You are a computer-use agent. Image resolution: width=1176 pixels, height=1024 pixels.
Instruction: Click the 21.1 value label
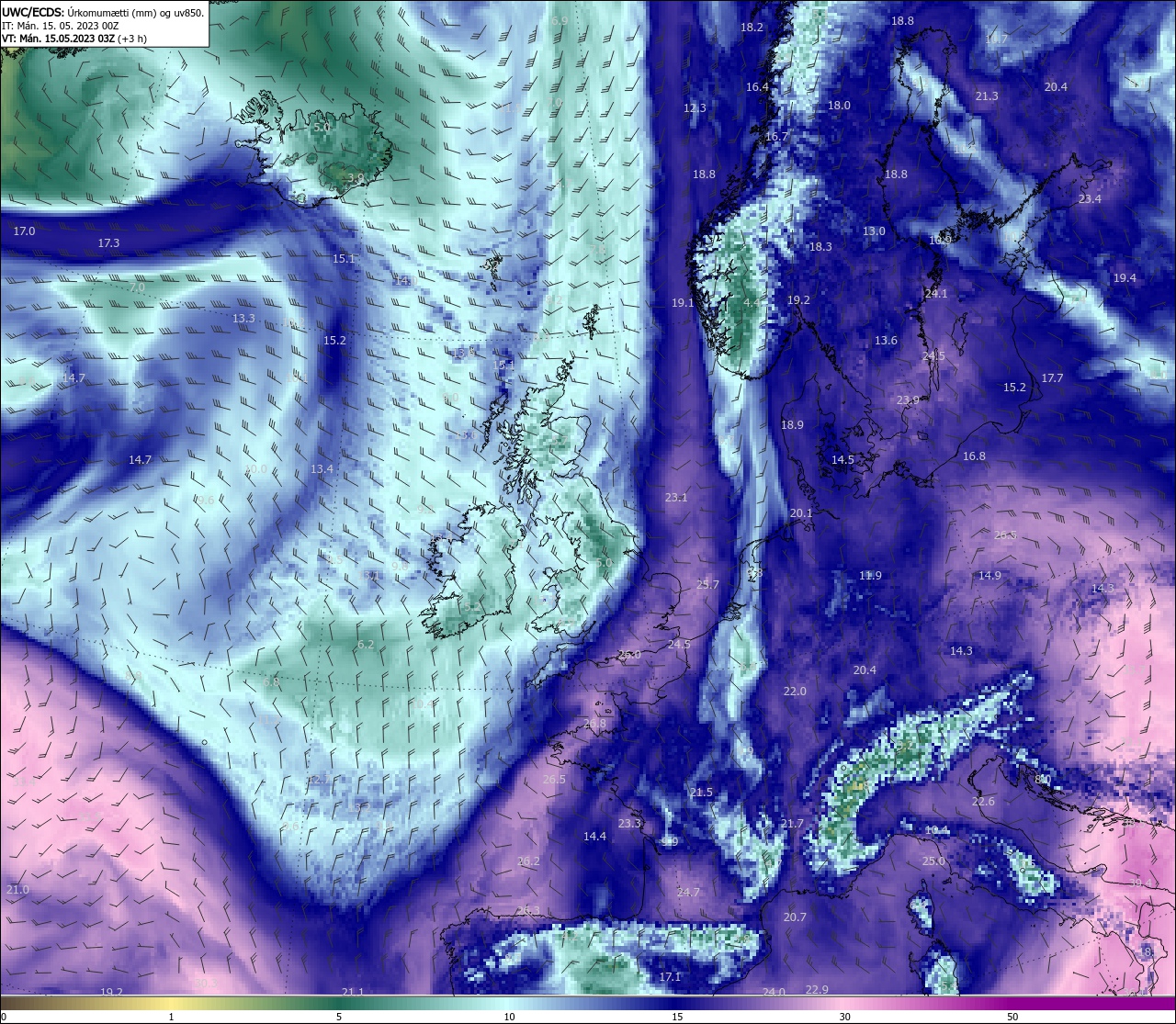[353, 992]
